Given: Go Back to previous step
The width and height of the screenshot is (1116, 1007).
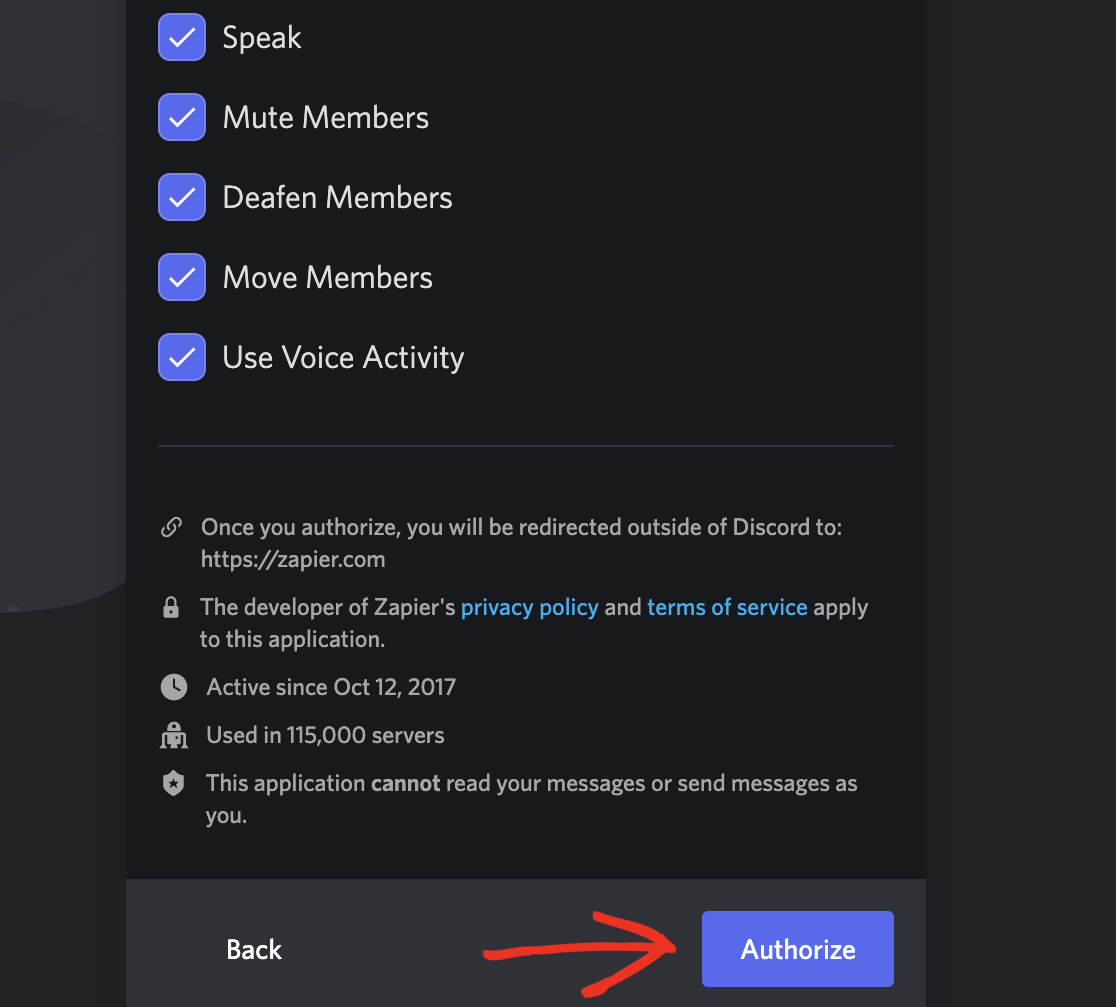Looking at the screenshot, I should (254, 949).
